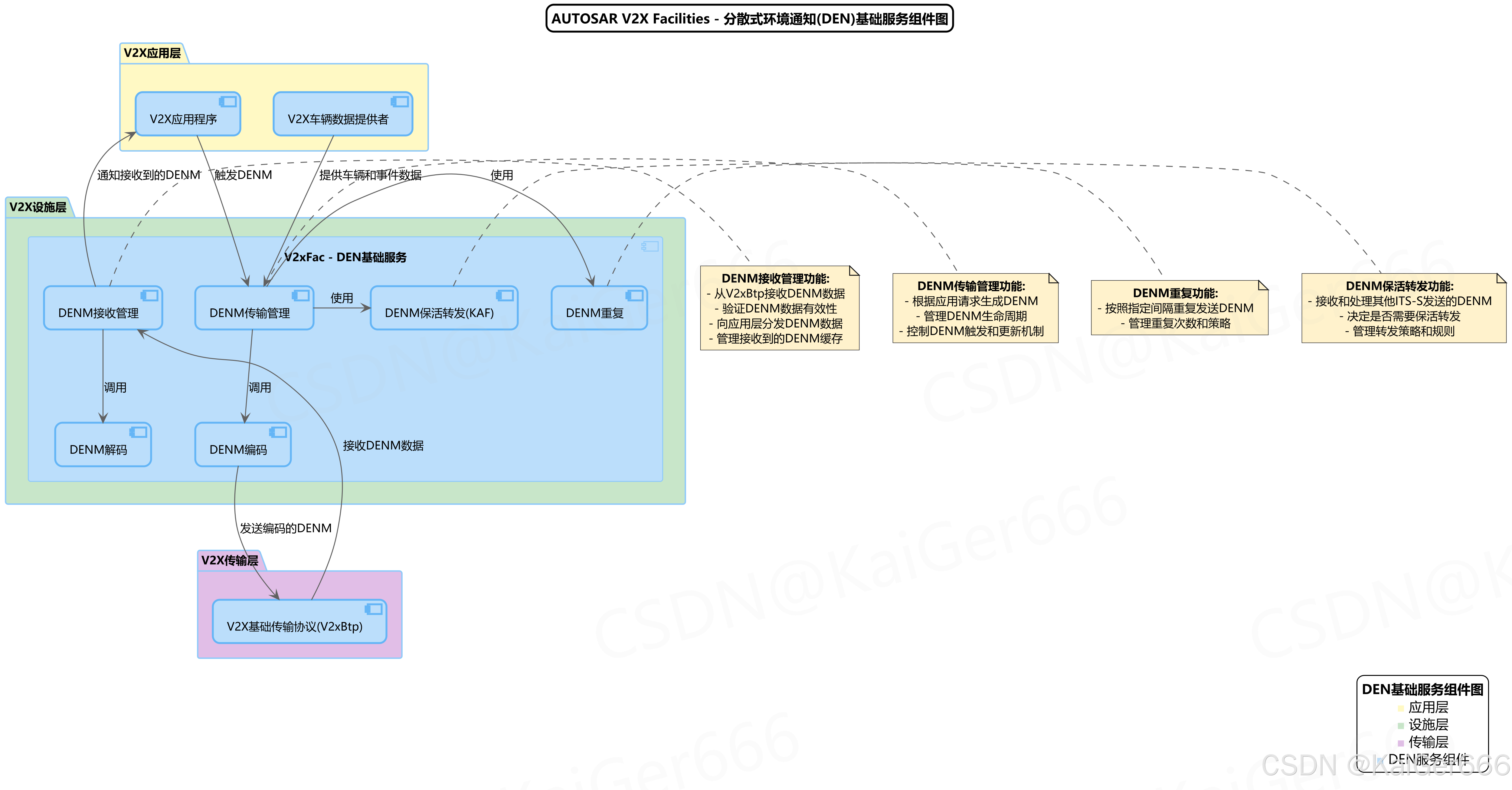
Task: Click the DENM传输管理功能 note heading
Action: point(971,286)
